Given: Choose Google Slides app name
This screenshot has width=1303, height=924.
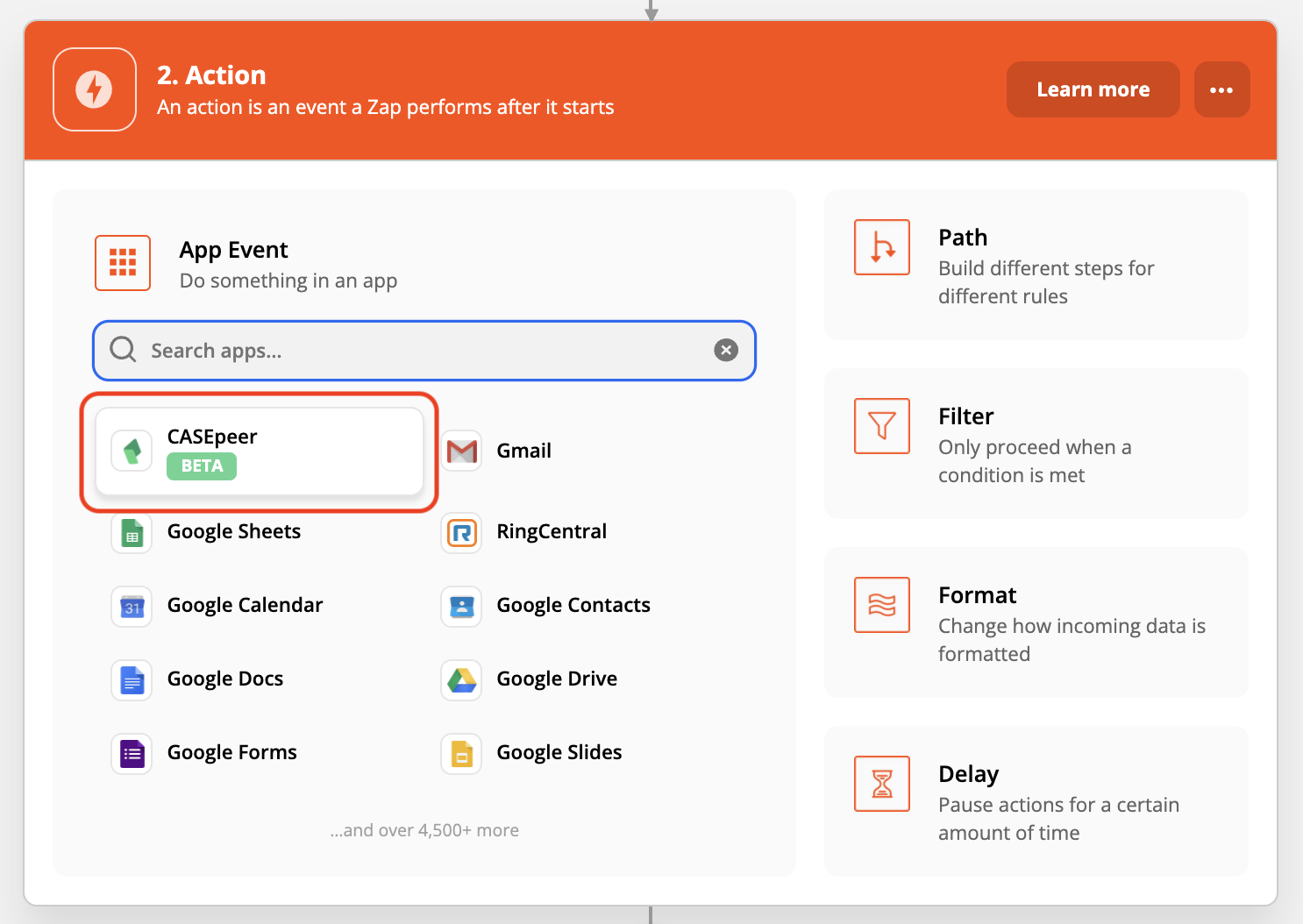Looking at the screenshot, I should pos(559,752).
